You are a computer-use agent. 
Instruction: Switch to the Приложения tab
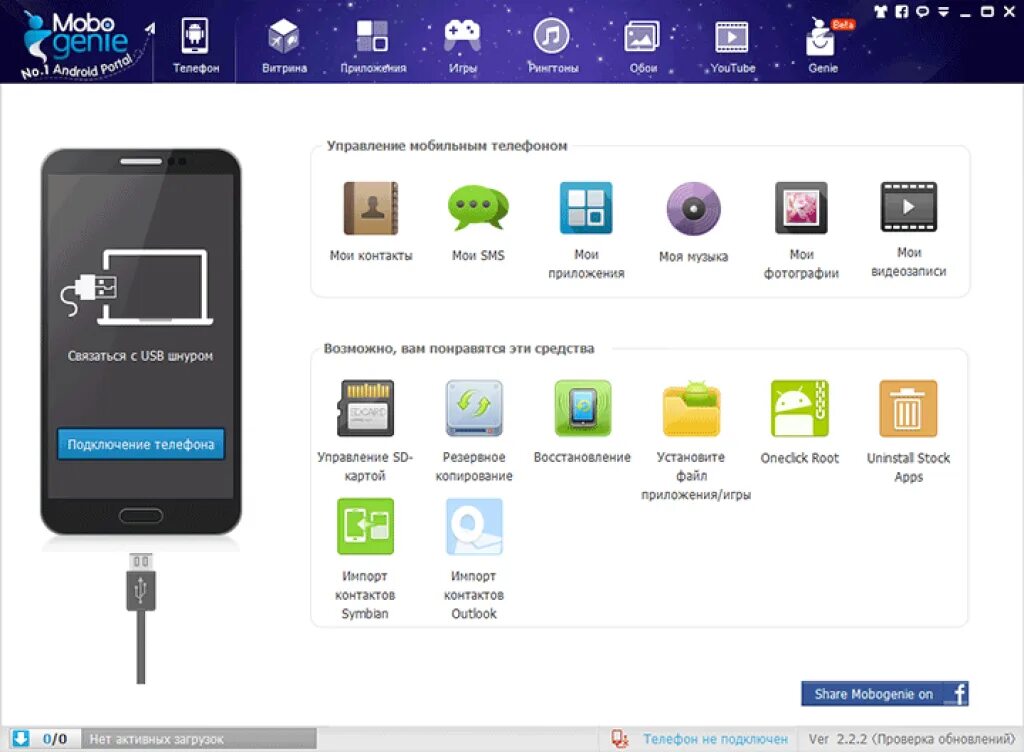coord(373,44)
